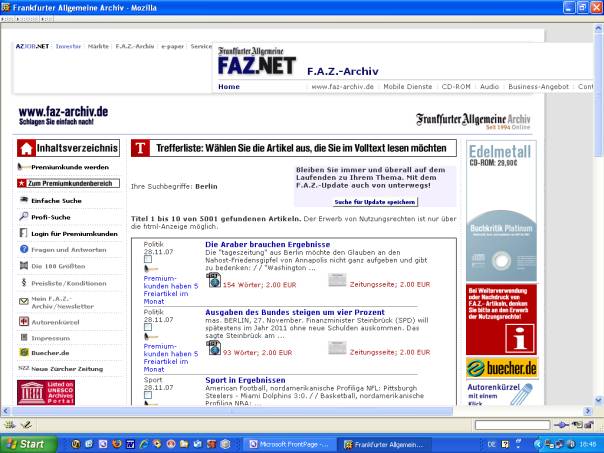The height and width of the screenshot is (453, 604).
Task: Click the Internet Explorer icon in quick launch
Action: click(143, 444)
